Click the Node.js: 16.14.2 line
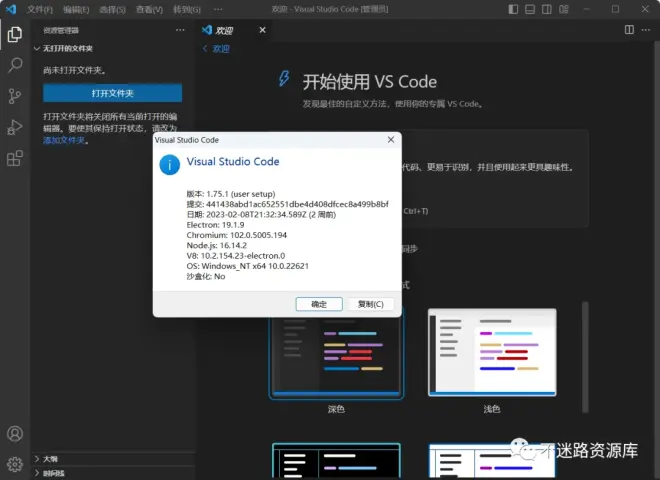Screen dimensions: 660x480 [216, 245]
